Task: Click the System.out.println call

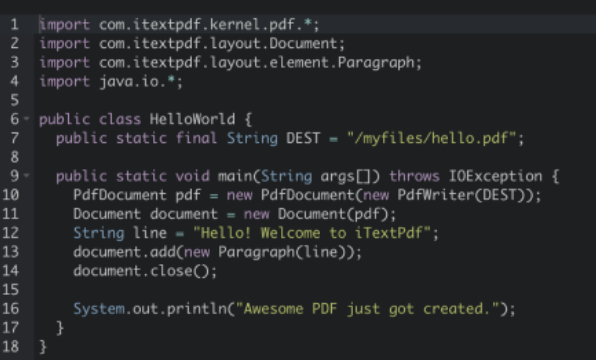Action: [x=295, y=309]
